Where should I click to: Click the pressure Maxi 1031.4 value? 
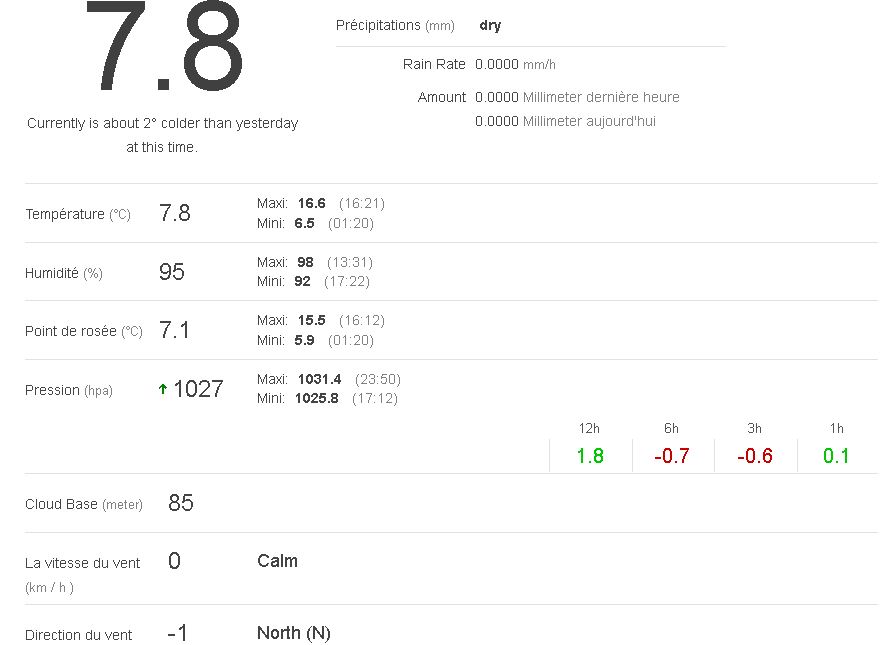[x=319, y=379]
